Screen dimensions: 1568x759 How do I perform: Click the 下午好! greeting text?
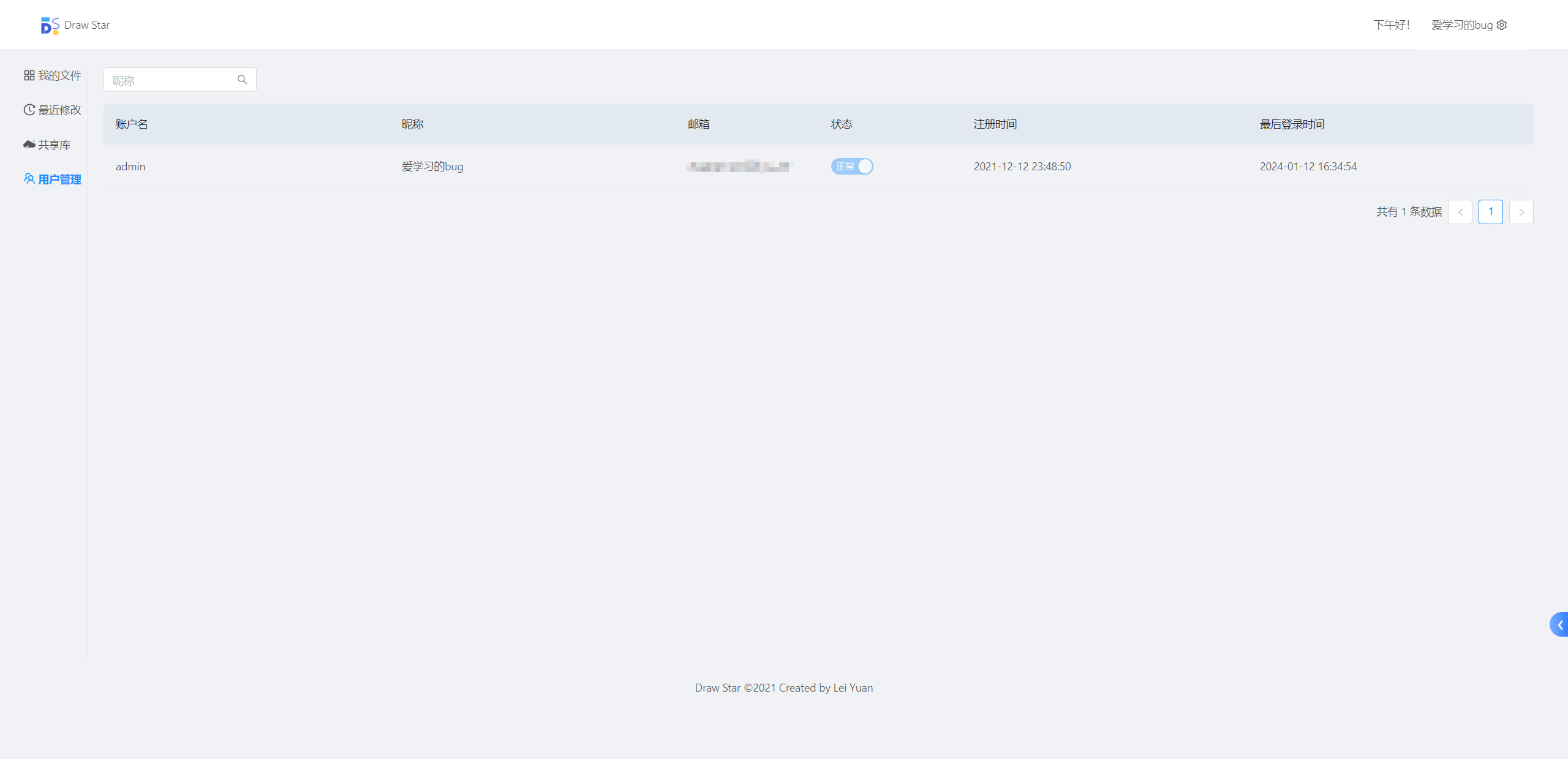[1392, 25]
